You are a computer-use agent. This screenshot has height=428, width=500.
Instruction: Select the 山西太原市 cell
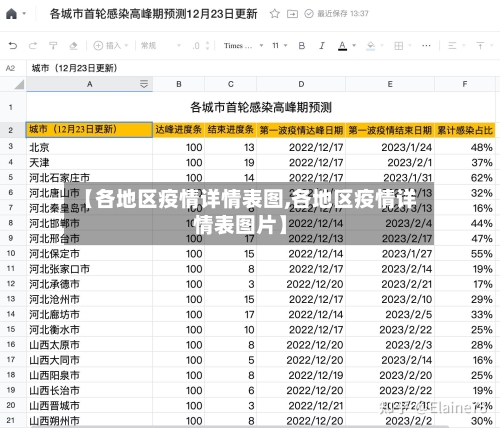point(89,345)
